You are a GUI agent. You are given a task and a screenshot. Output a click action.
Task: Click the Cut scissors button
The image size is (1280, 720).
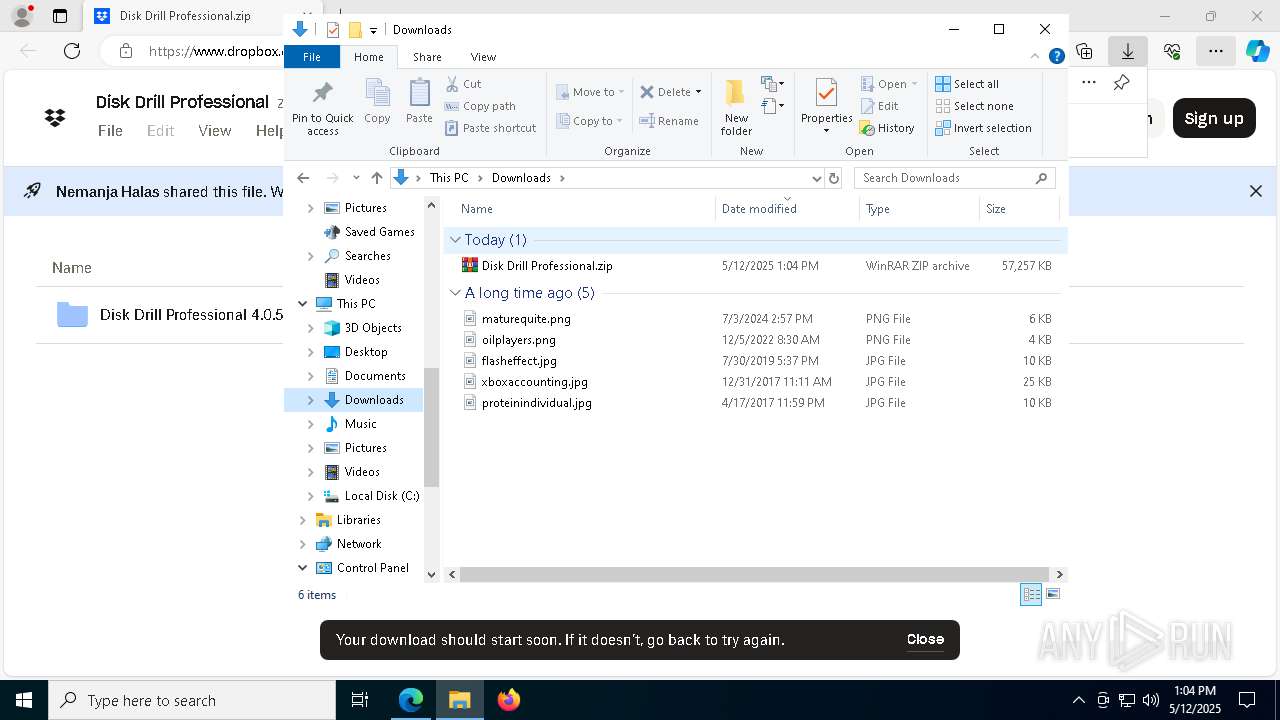click(x=463, y=84)
